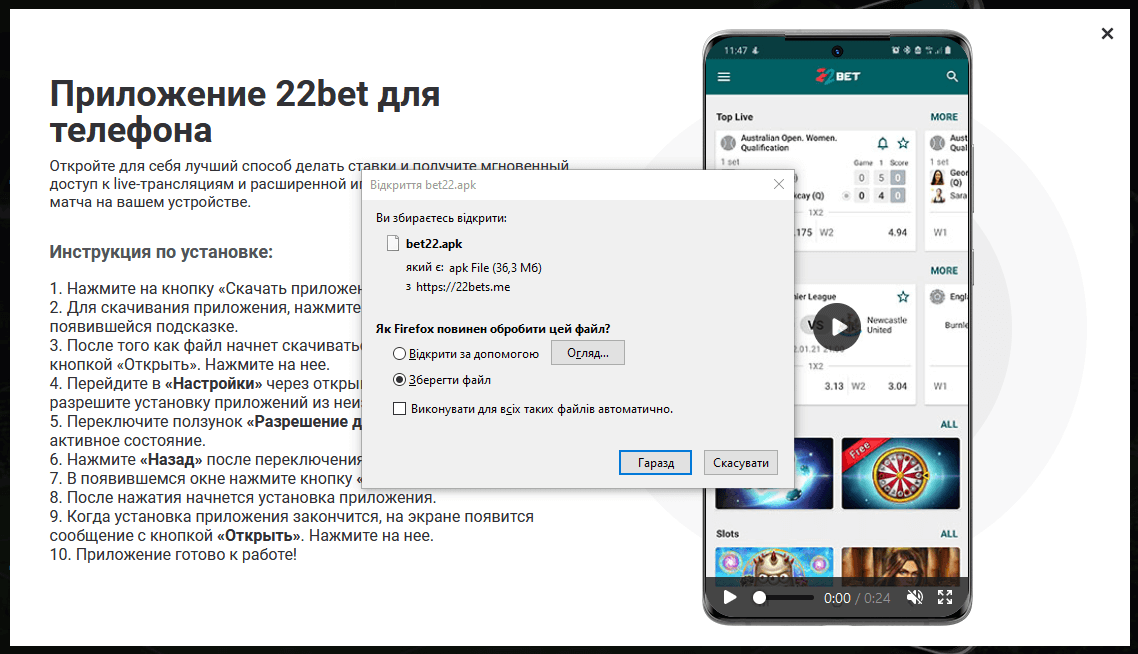
Task: Open the Free wheel game thumbnail
Action: [x=901, y=473]
